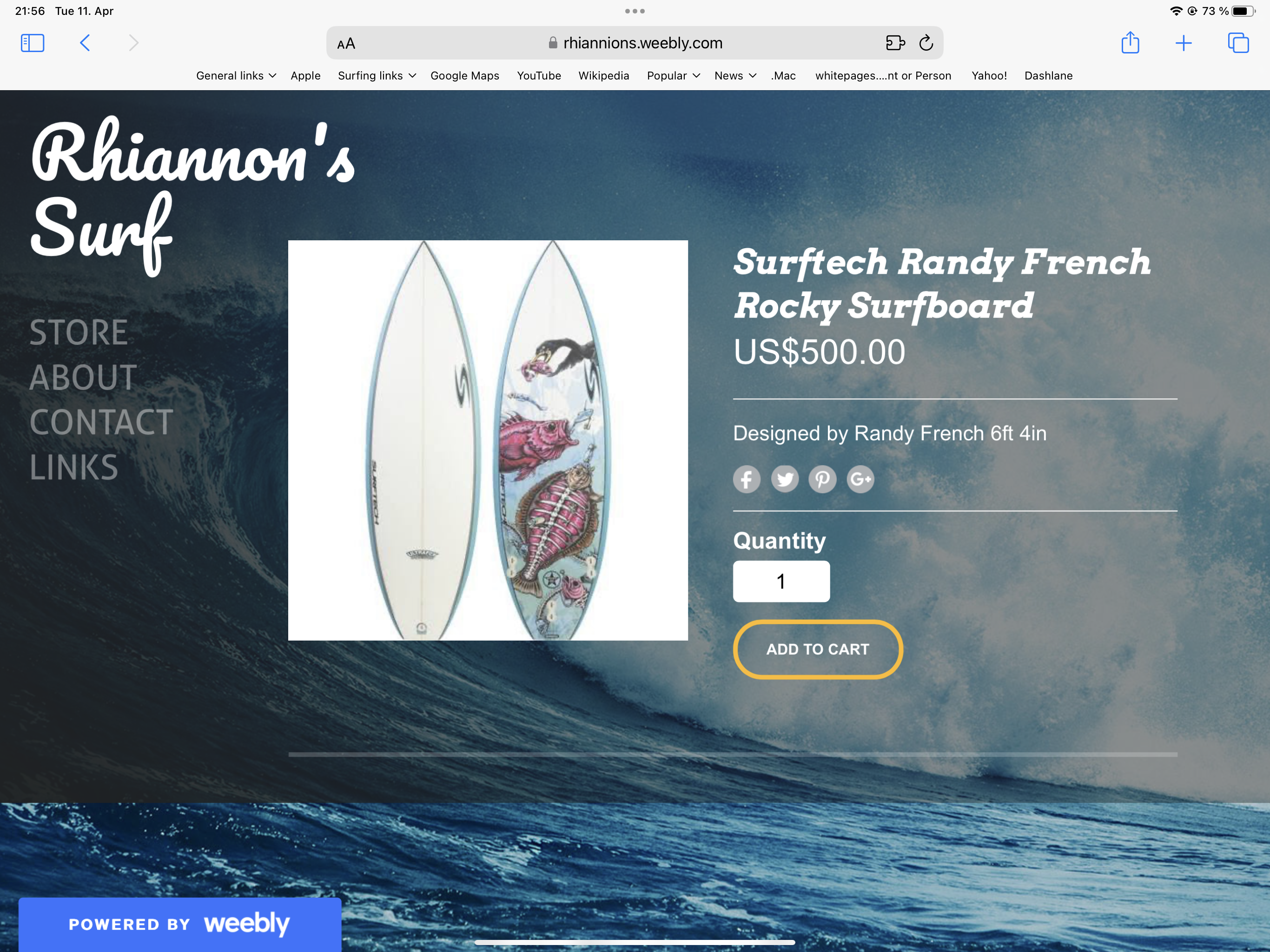Show the tab overview
This screenshot has width=1270, height=952.
pyautogui.click(x=1238, y=43)
